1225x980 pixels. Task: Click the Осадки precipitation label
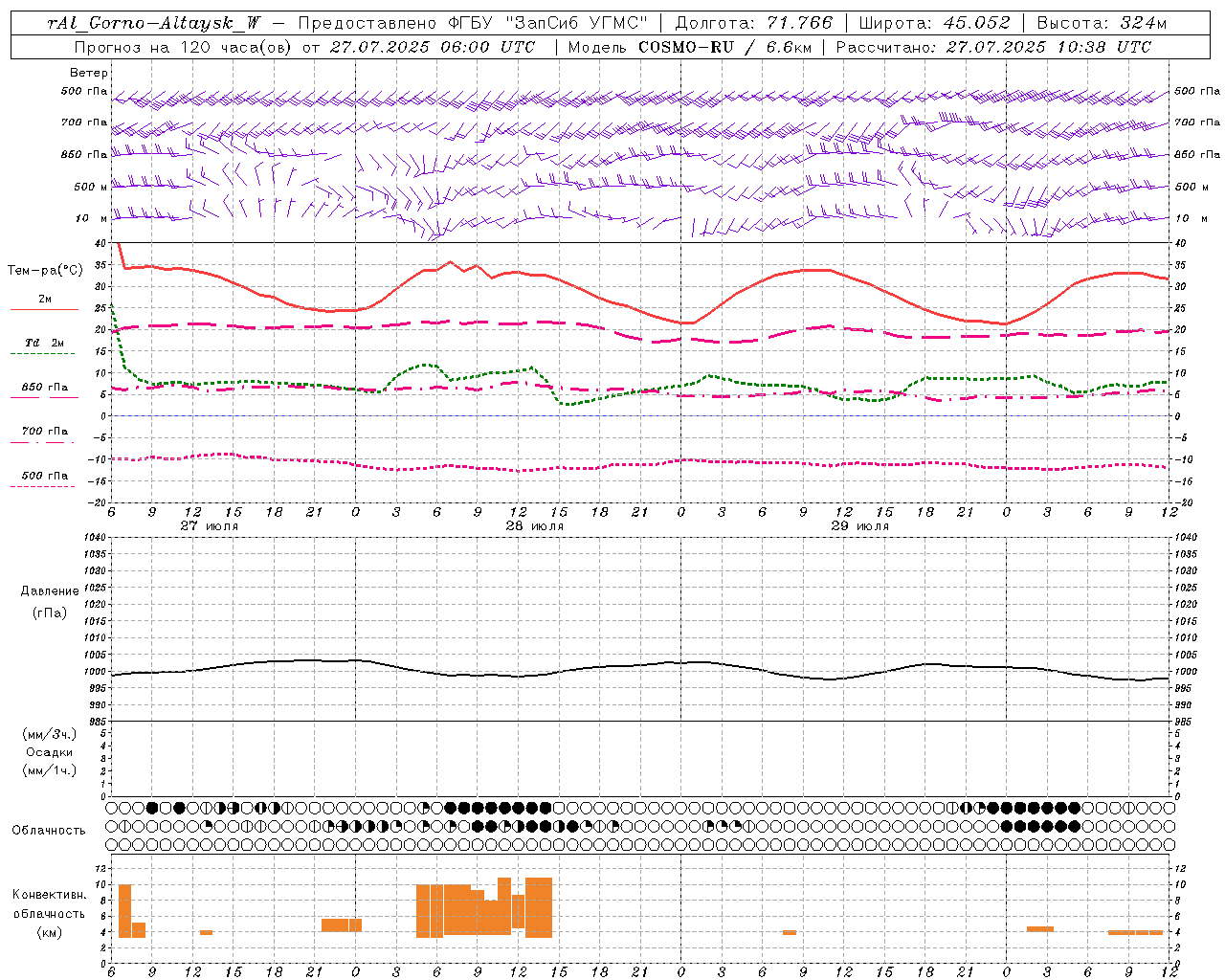click(50, 752)
